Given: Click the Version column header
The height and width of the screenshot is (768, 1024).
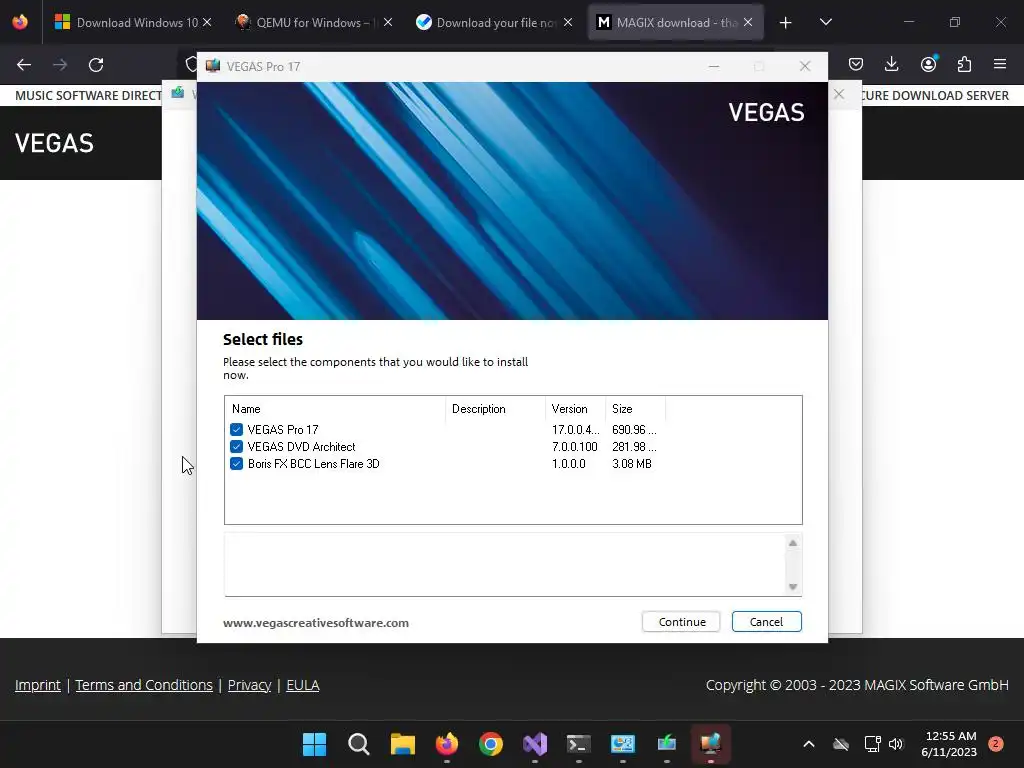Looking at the screenshot, I should pyautogui.click(x=575, y=409).
